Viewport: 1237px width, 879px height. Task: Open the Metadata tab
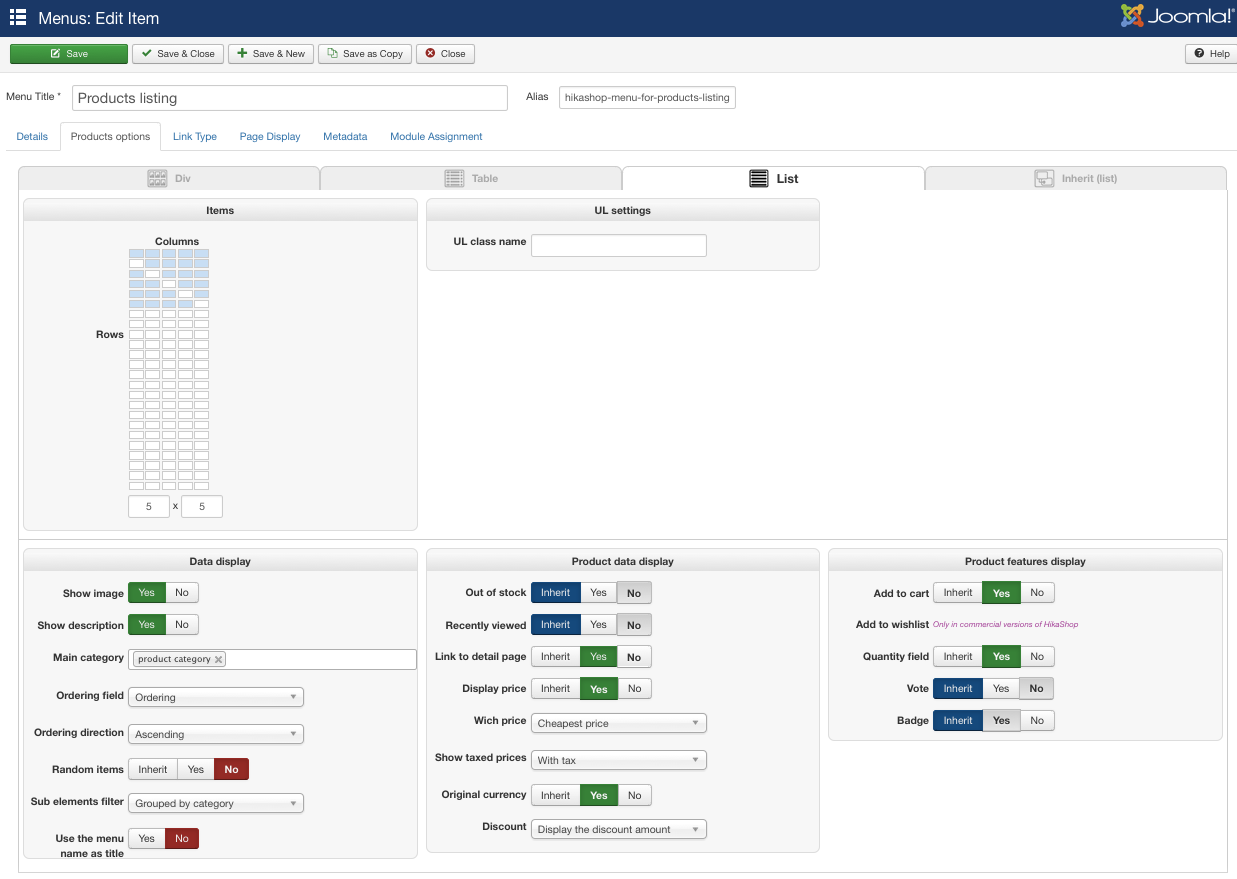[x=345, y=136]
